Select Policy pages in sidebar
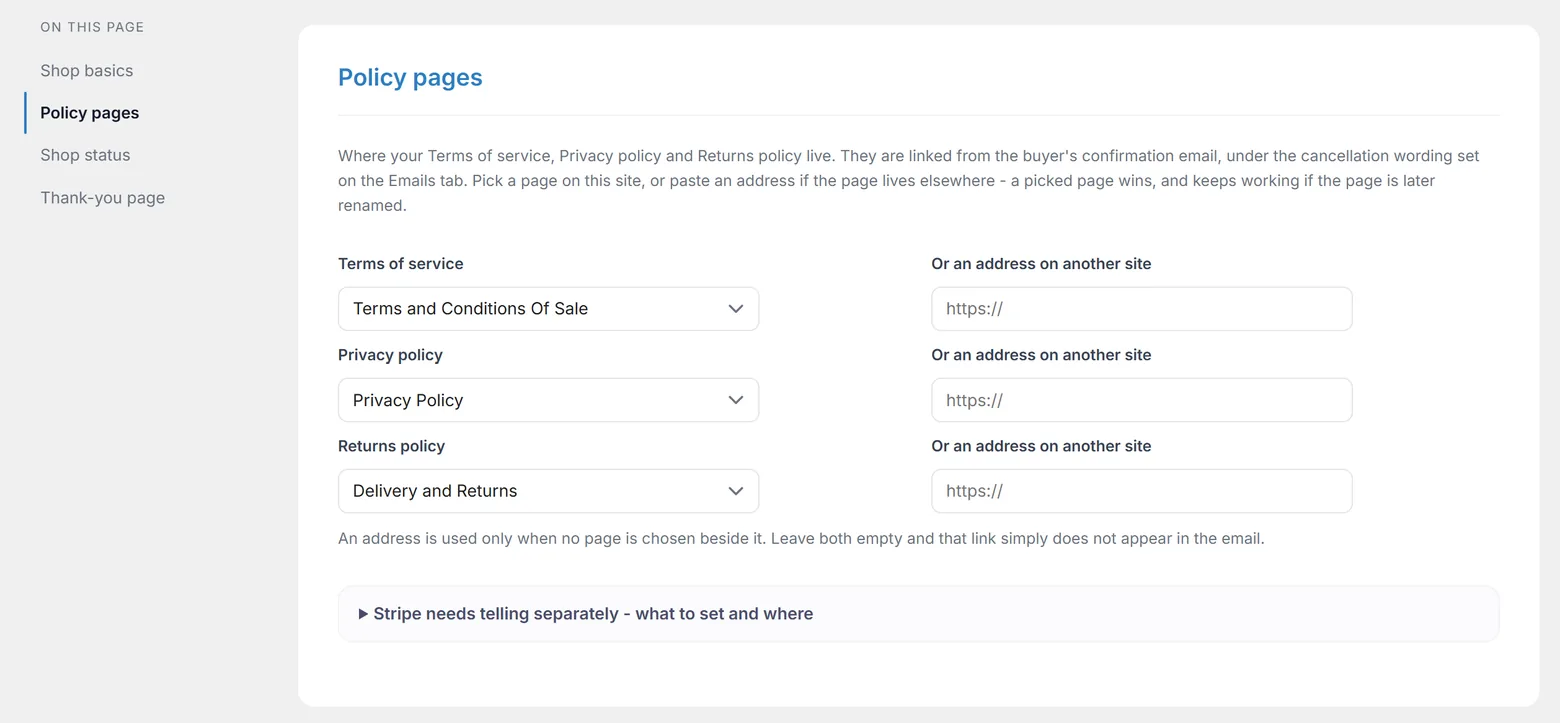The width and height of the screenshot is (1560, 723). click(89, 113)
